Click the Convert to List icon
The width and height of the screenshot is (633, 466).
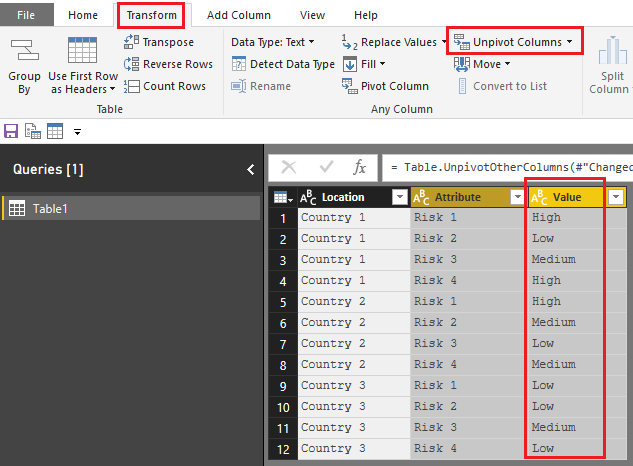tap(462, 86)
